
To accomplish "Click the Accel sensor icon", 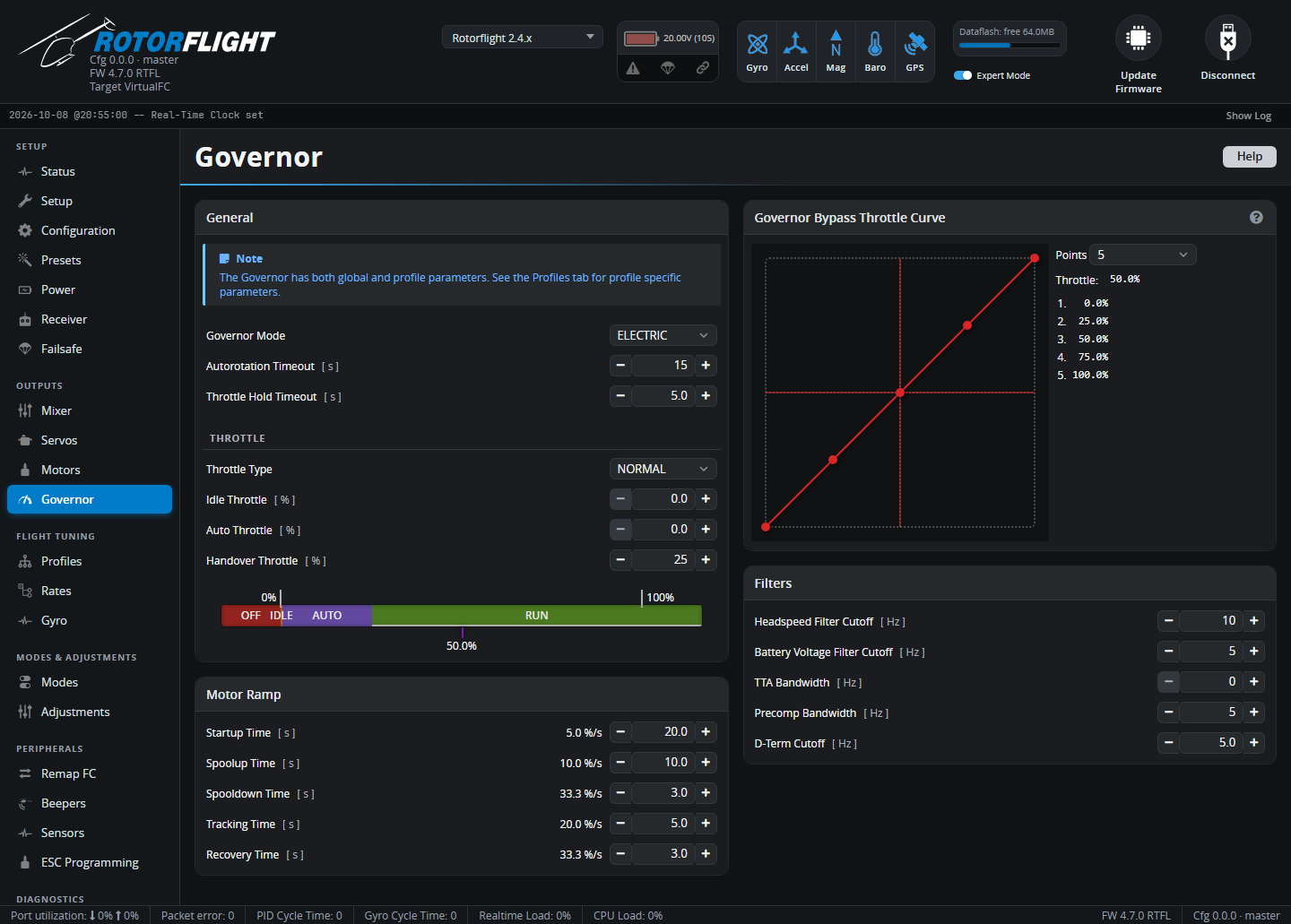I will coord(796,44).
